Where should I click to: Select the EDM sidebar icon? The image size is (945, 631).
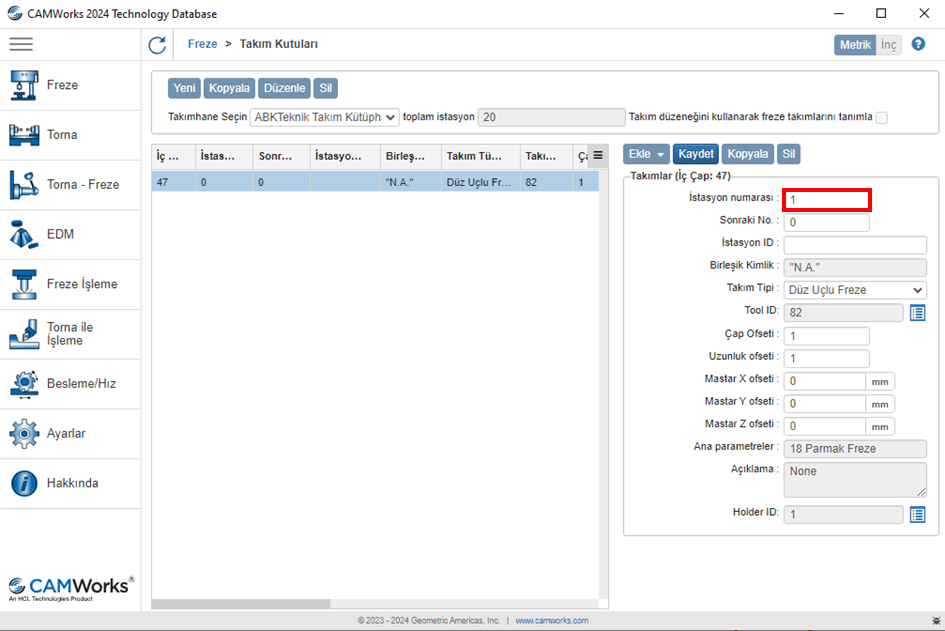(x=23, y=234)
